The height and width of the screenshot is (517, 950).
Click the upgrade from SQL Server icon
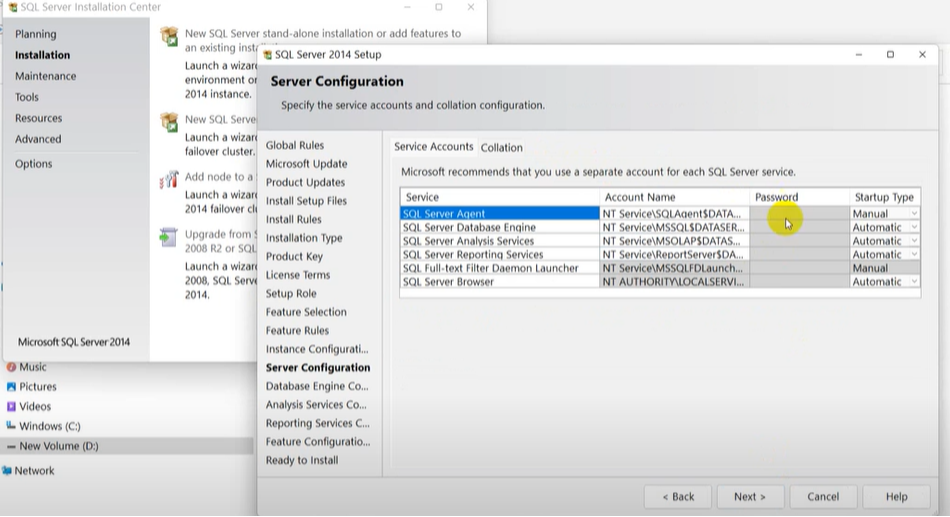coord(169,237)
